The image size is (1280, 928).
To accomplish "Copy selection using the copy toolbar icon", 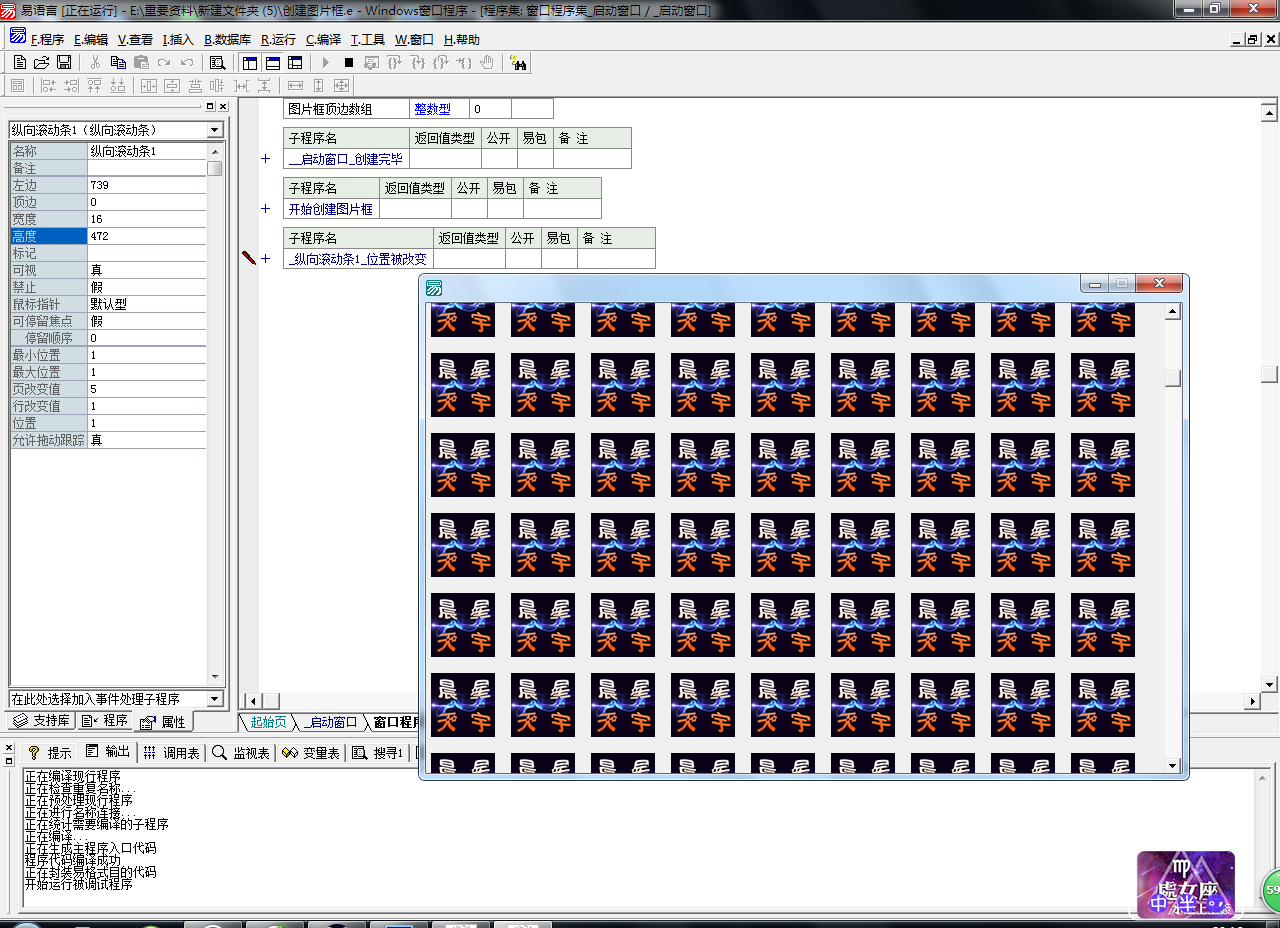I will tap(118, 62).
